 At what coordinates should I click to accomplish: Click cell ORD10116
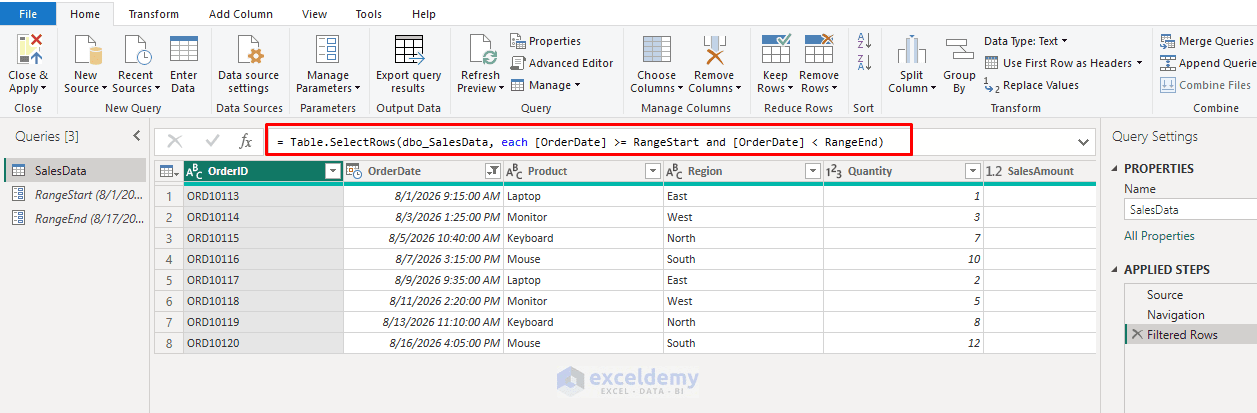[264, 259]
